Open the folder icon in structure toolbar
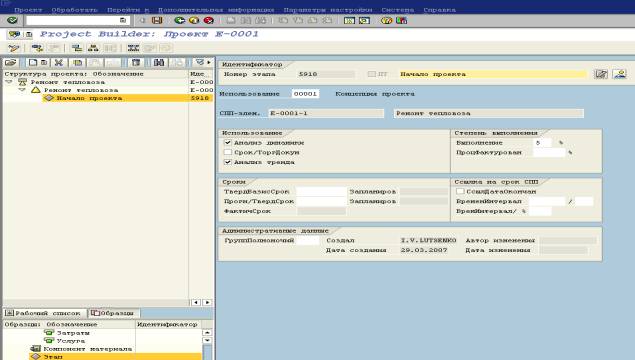The height and width of the screenshot is (360, 635). tap(11, 62)
